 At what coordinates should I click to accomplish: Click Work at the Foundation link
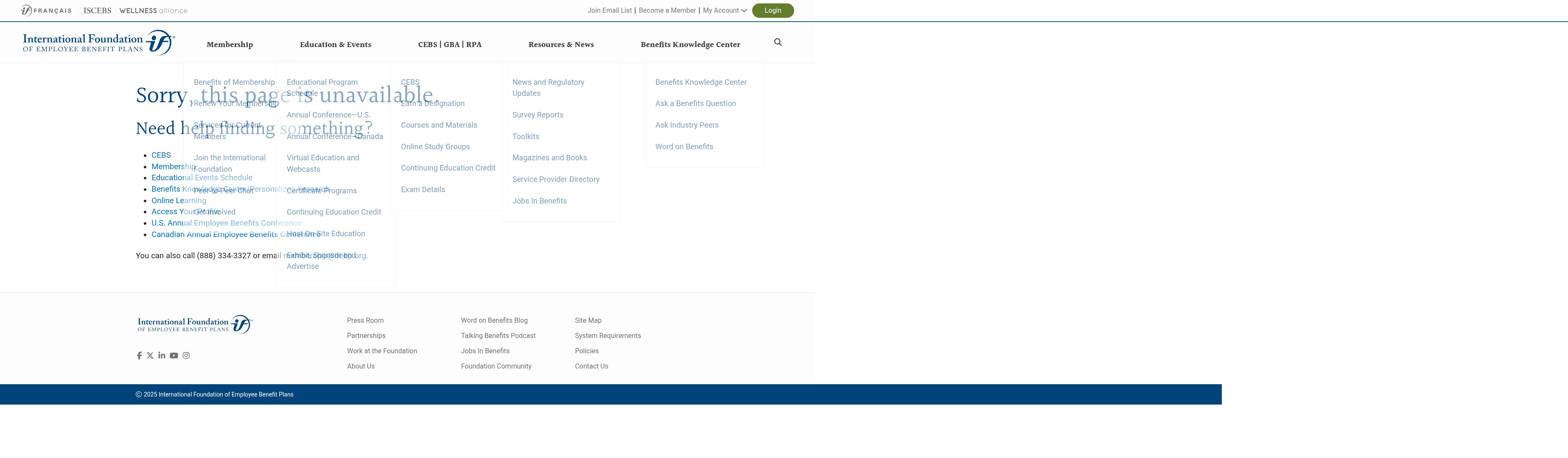[x=382, y=351]
